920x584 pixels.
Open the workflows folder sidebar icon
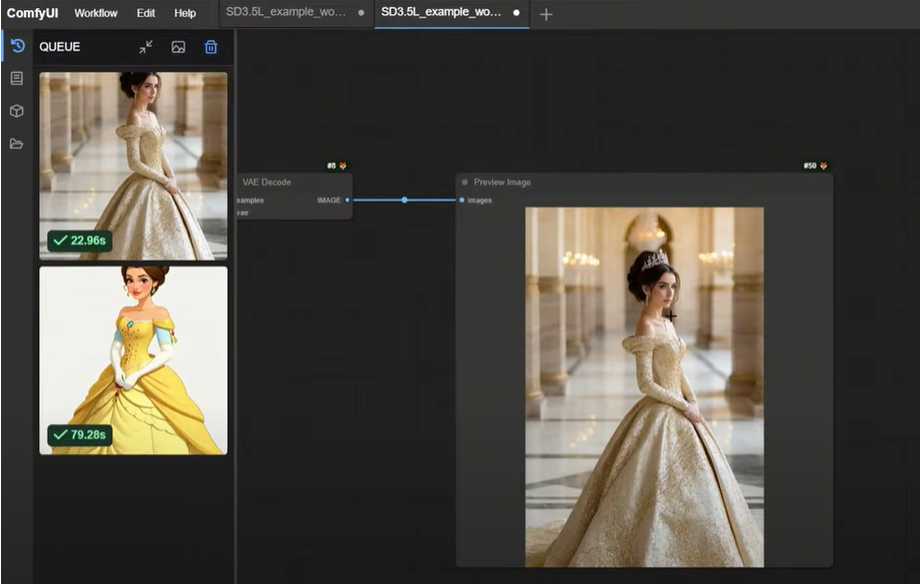[17, 144]
